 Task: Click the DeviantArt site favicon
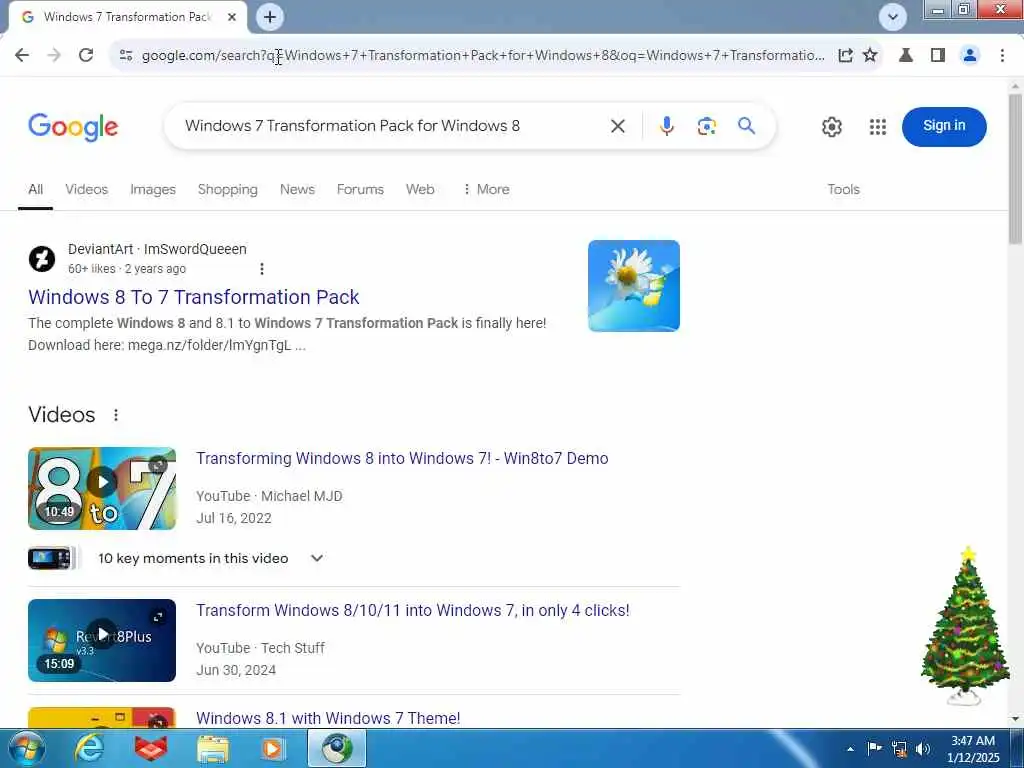[42, 259]
